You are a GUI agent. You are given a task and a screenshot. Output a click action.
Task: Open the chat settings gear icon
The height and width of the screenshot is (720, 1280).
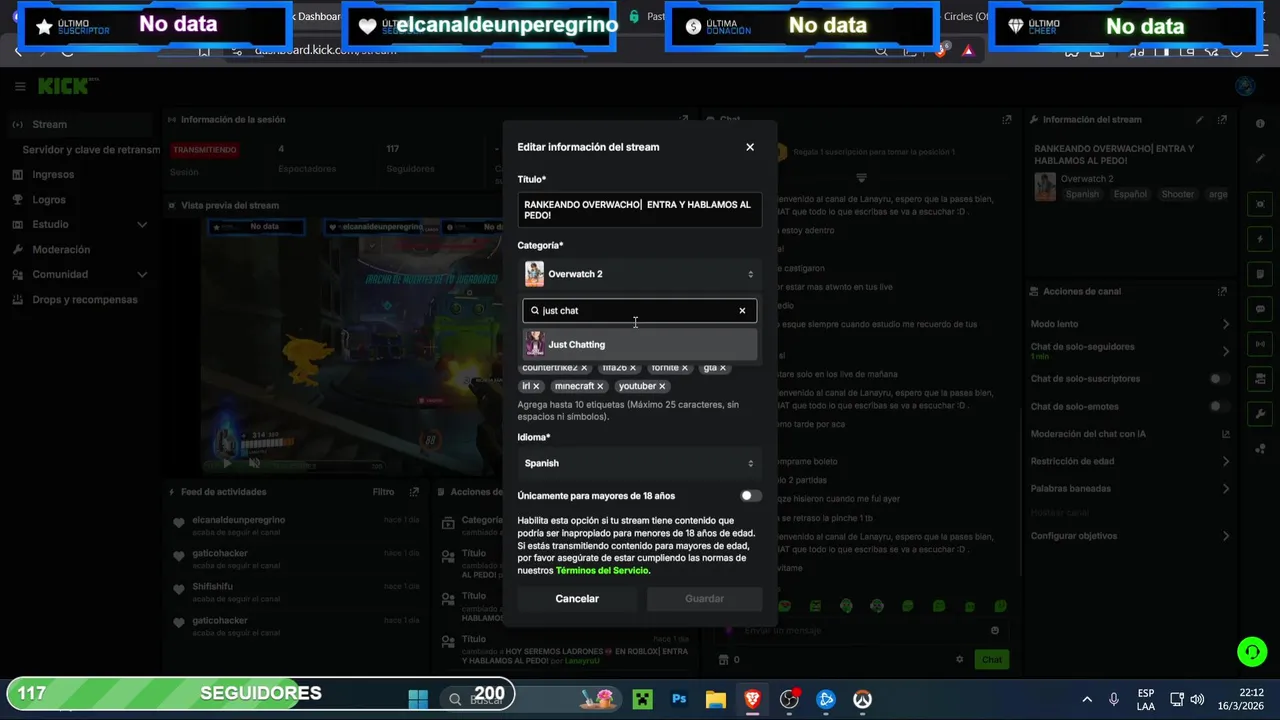960,660
